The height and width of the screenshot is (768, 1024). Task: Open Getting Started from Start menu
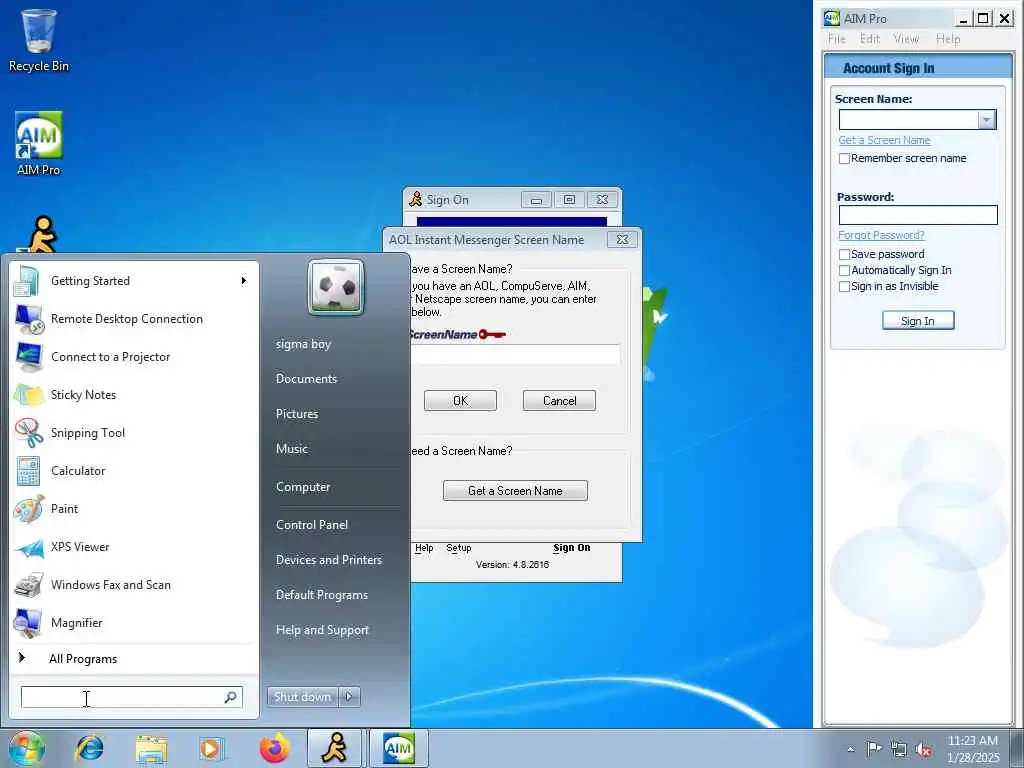pos(134,281)
